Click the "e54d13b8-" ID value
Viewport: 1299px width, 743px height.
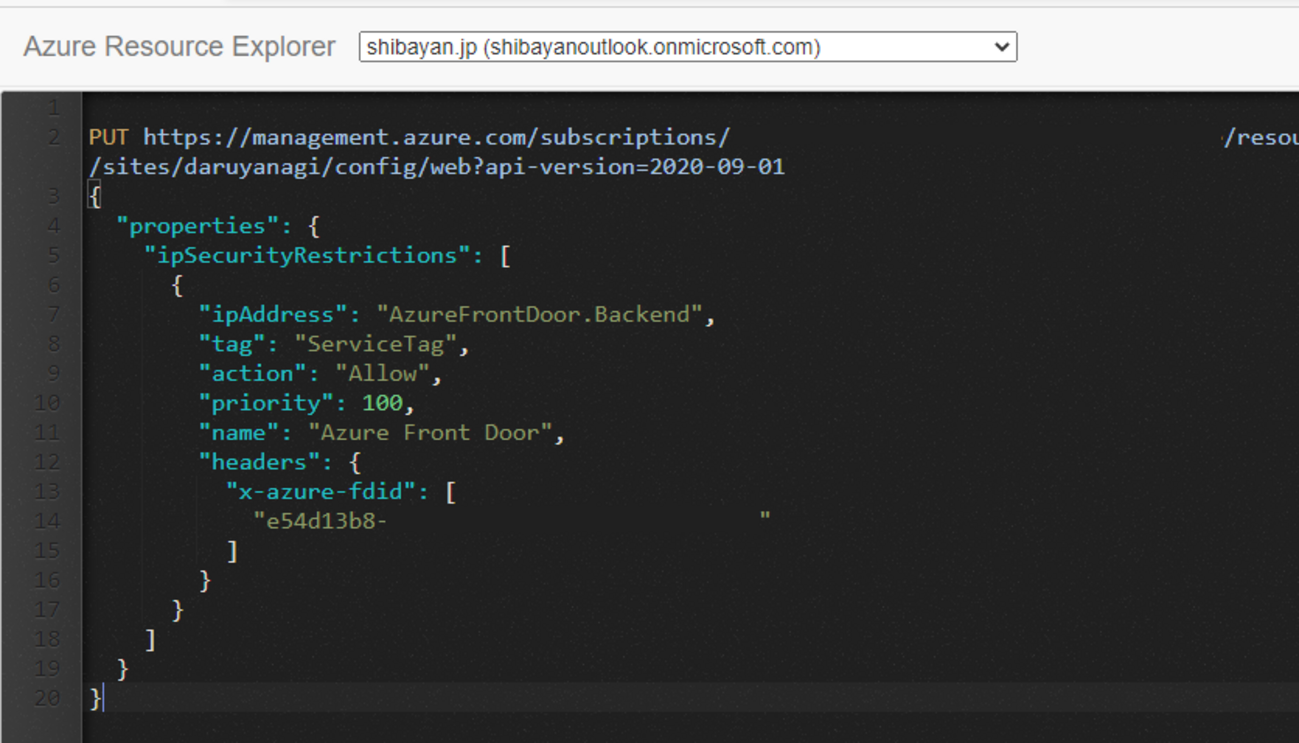[x=320, y=521]
